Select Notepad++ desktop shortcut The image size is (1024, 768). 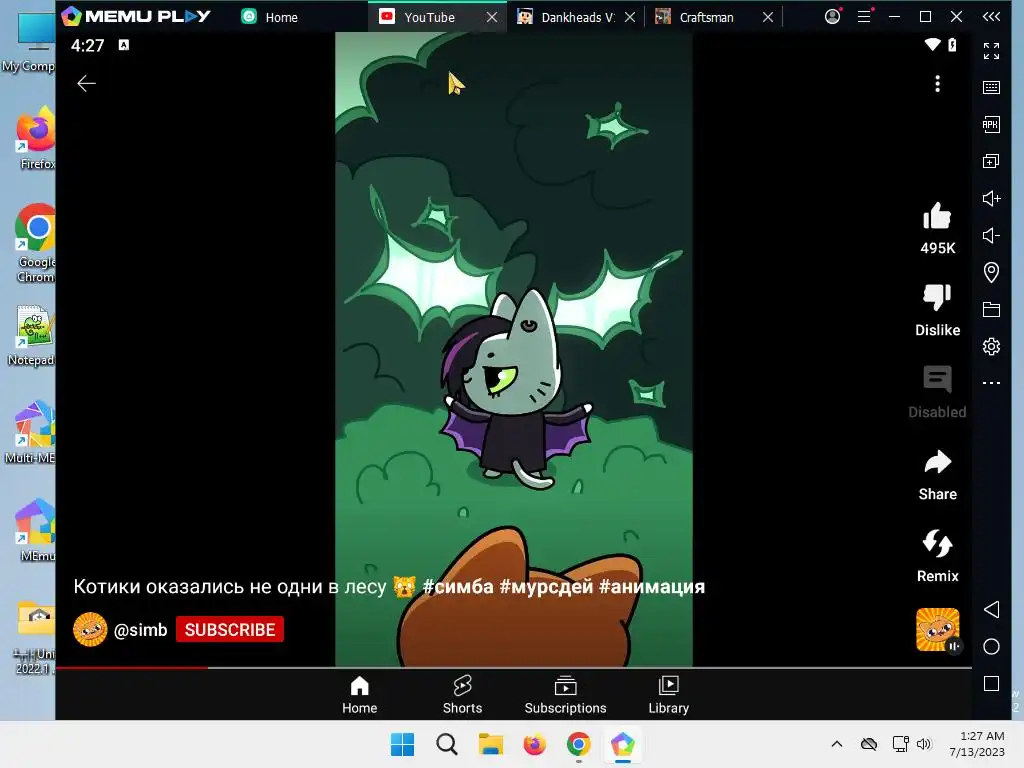31,336
